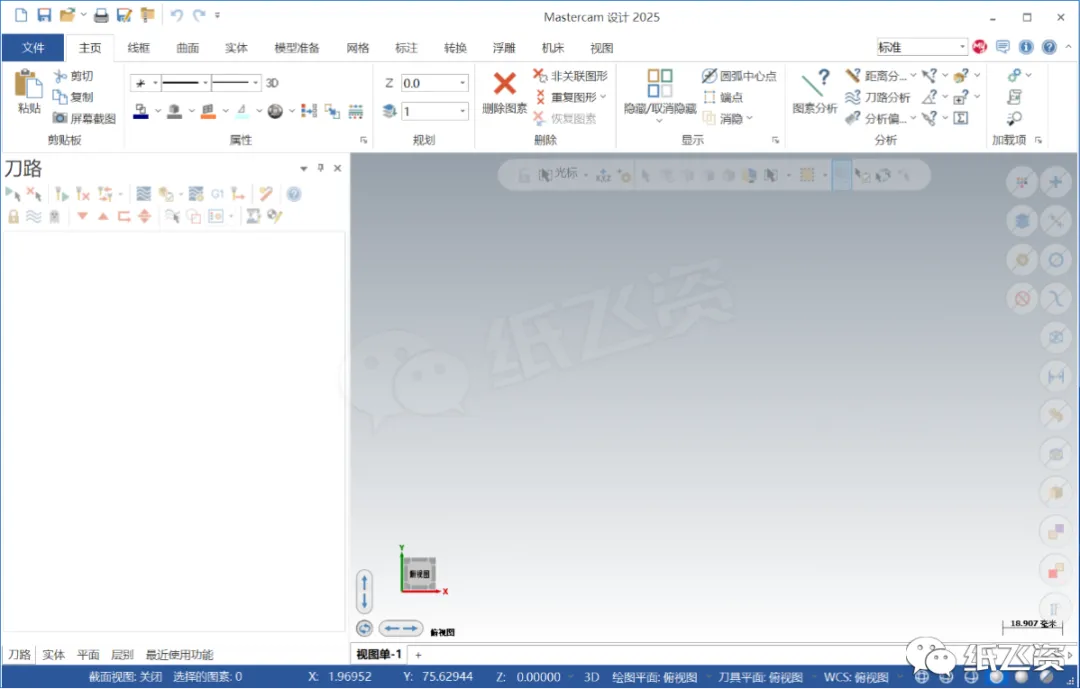Click the 隐藏/取消隐藏 icon
The image size is (1080, 689).
pyautogui.click(x=660, y=83)
